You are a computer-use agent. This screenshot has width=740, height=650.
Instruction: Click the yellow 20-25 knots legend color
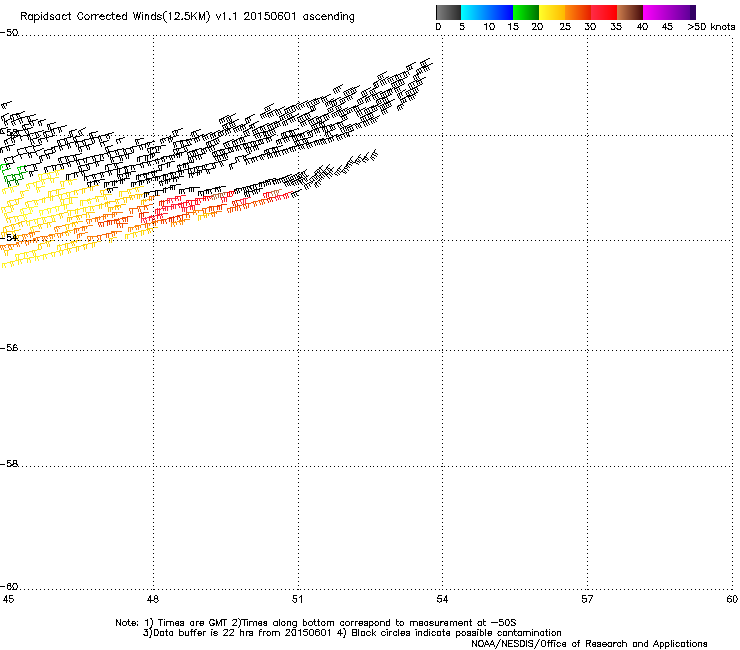(552, 12)
